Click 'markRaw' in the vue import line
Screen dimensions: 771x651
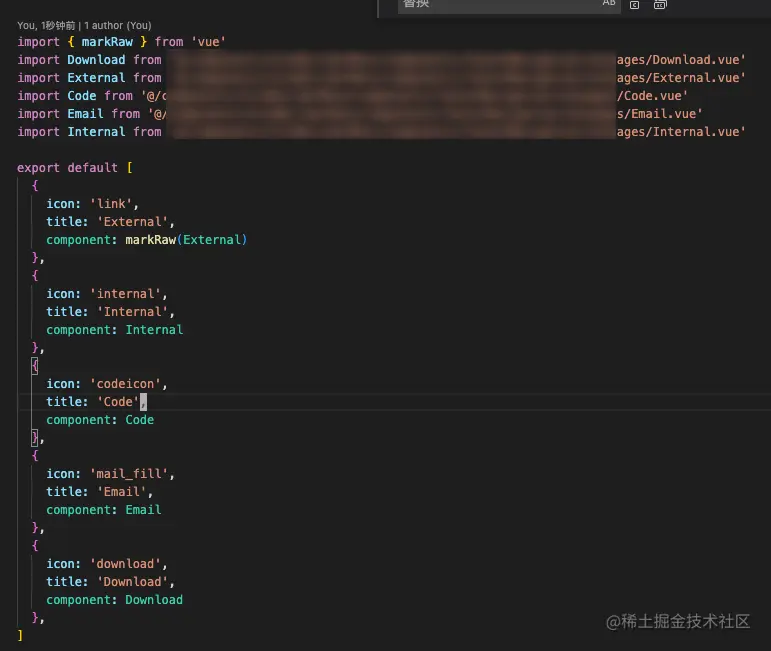pos(107,42)
